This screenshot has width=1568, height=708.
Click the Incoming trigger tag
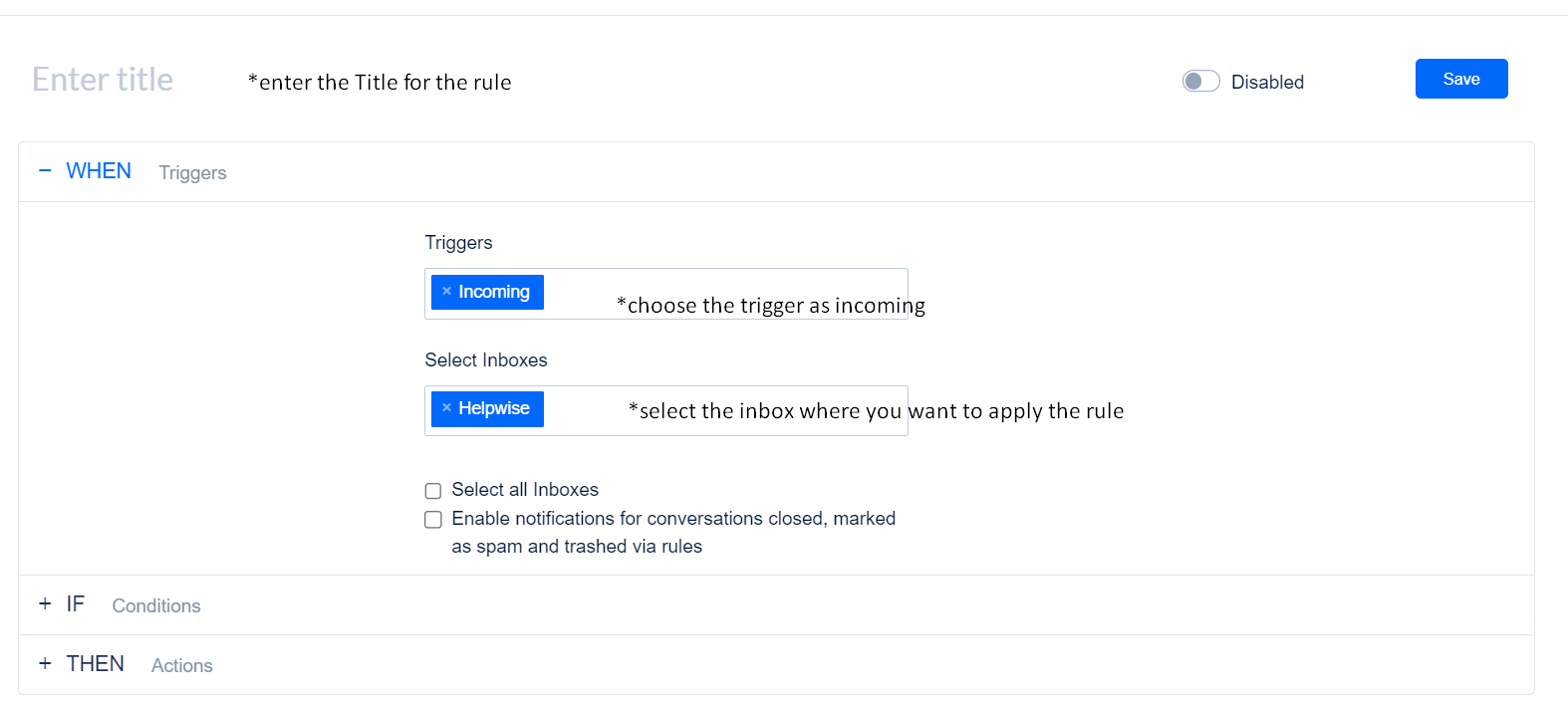pyautogui.click(x=487, y=292)
